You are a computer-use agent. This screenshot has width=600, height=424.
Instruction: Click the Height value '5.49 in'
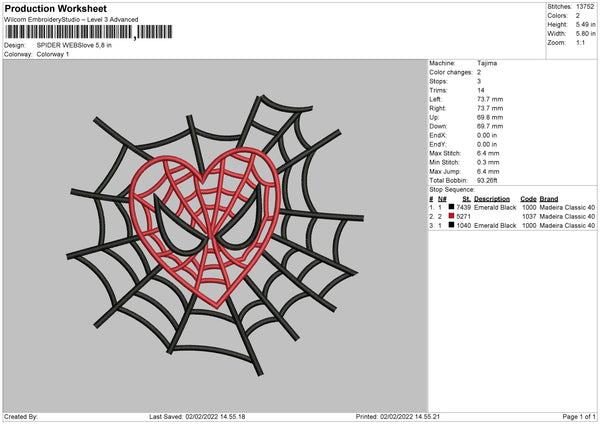586,24
